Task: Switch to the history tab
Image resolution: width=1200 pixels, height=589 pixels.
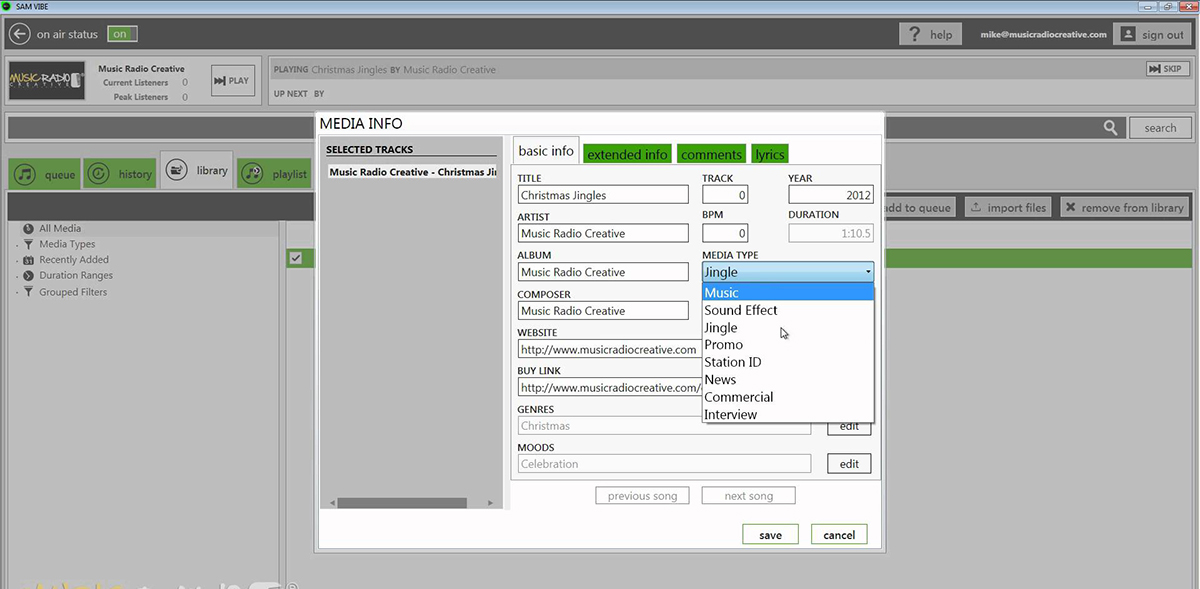Action: point(120,174)
